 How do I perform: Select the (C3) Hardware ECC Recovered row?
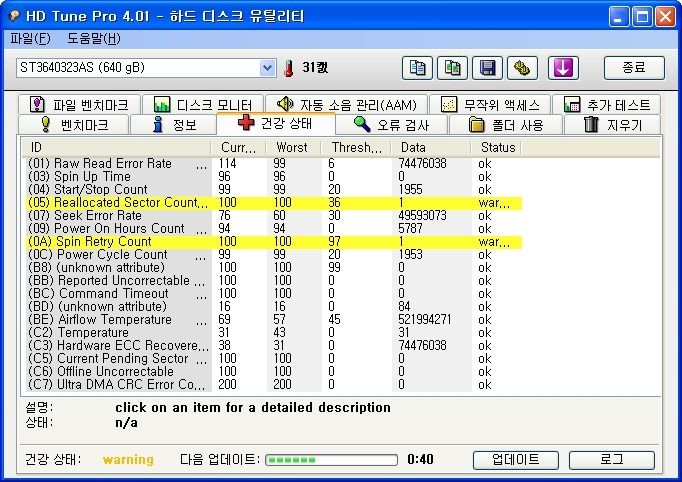[272, 346]
